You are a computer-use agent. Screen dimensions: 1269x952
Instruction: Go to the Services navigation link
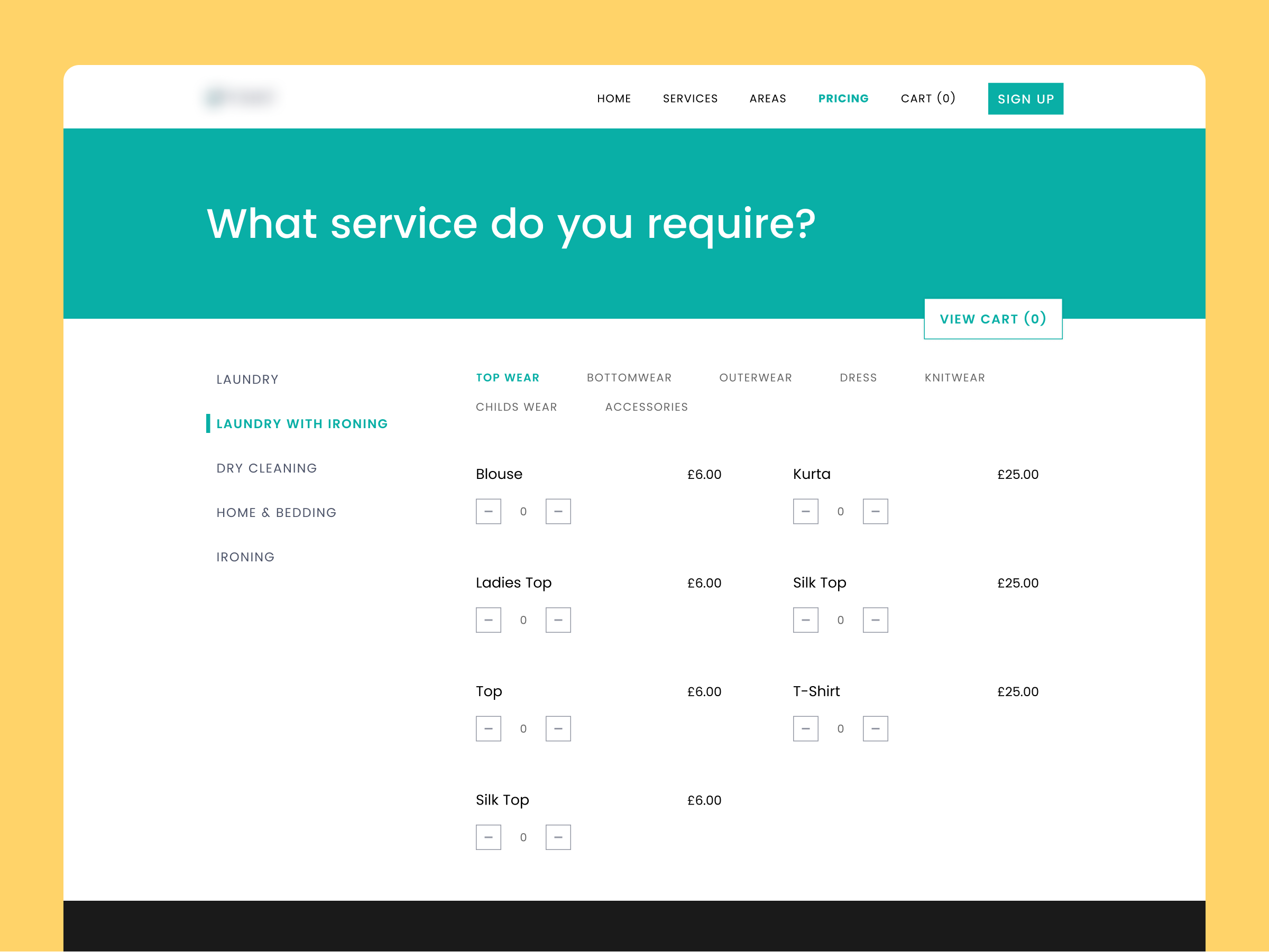689,99
